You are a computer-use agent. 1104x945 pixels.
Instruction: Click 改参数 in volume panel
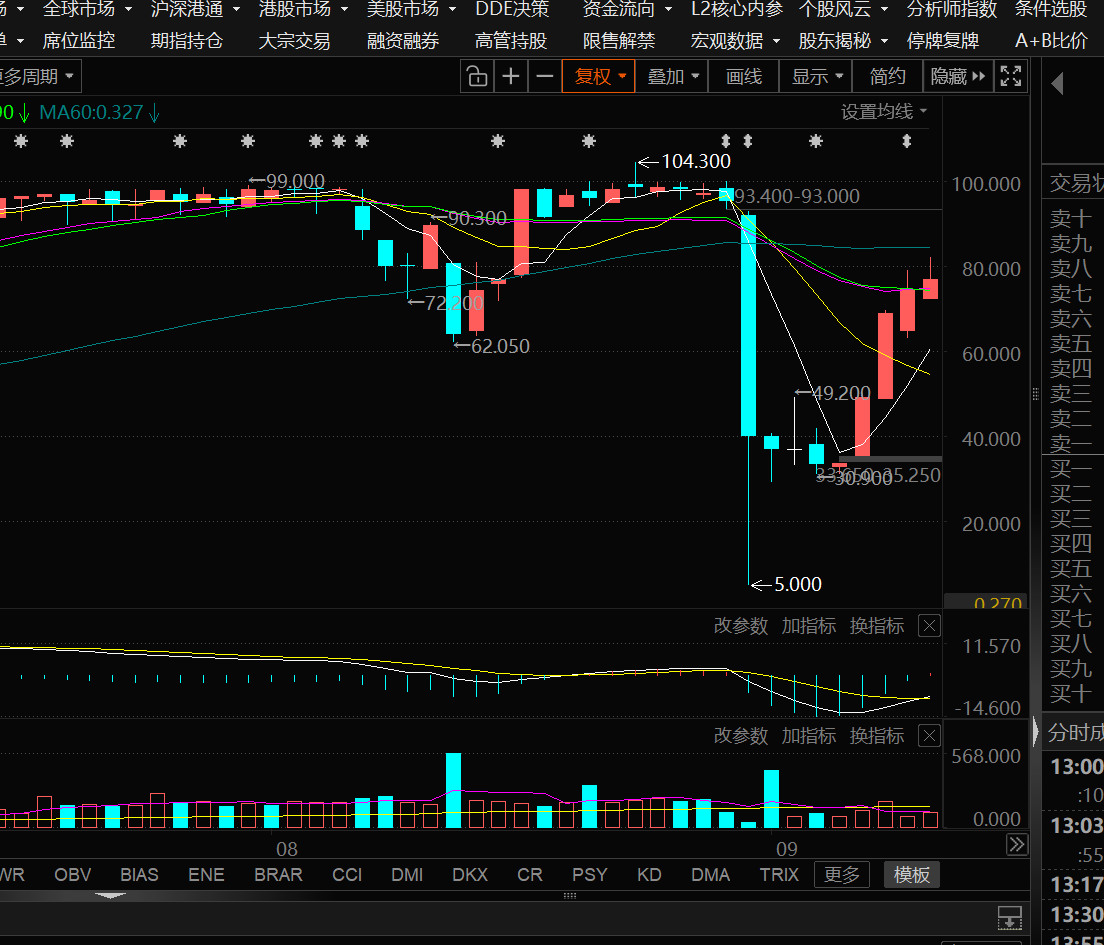(741, 736)
